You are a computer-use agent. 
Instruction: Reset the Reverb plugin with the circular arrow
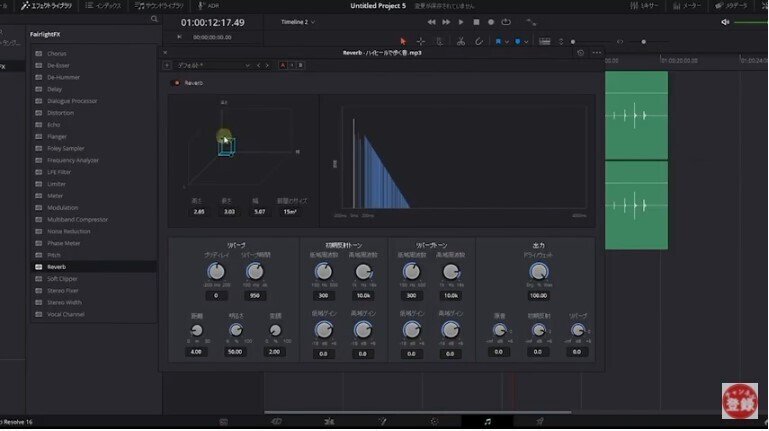click(x=580, y=52)
